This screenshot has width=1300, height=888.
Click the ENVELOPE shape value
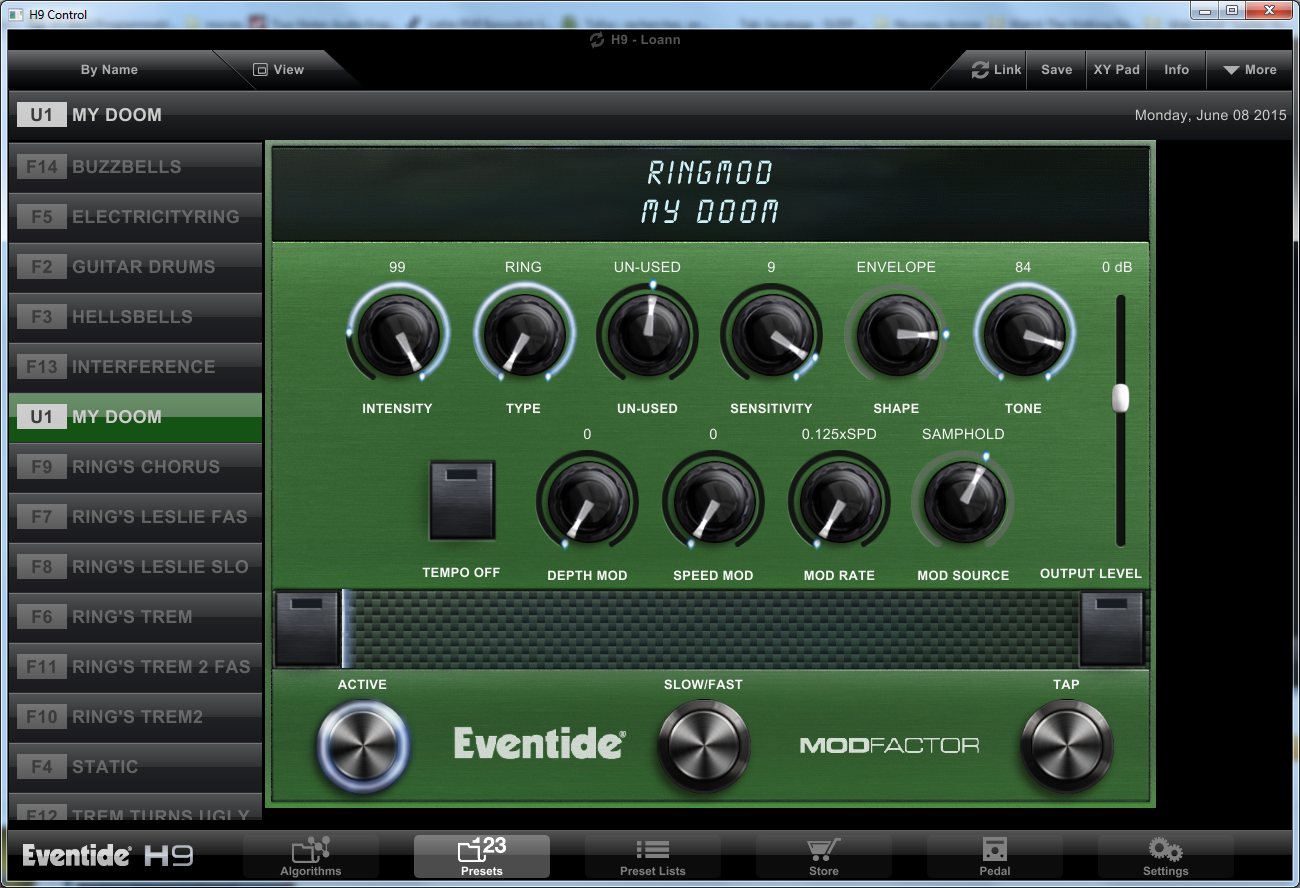896,267
